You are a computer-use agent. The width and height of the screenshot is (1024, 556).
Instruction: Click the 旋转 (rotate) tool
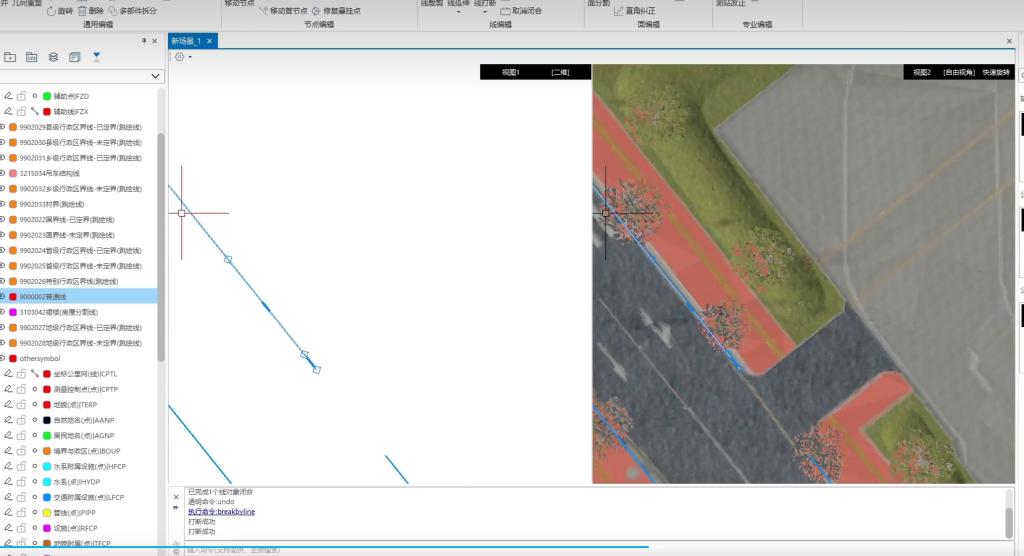click(59, 10)
